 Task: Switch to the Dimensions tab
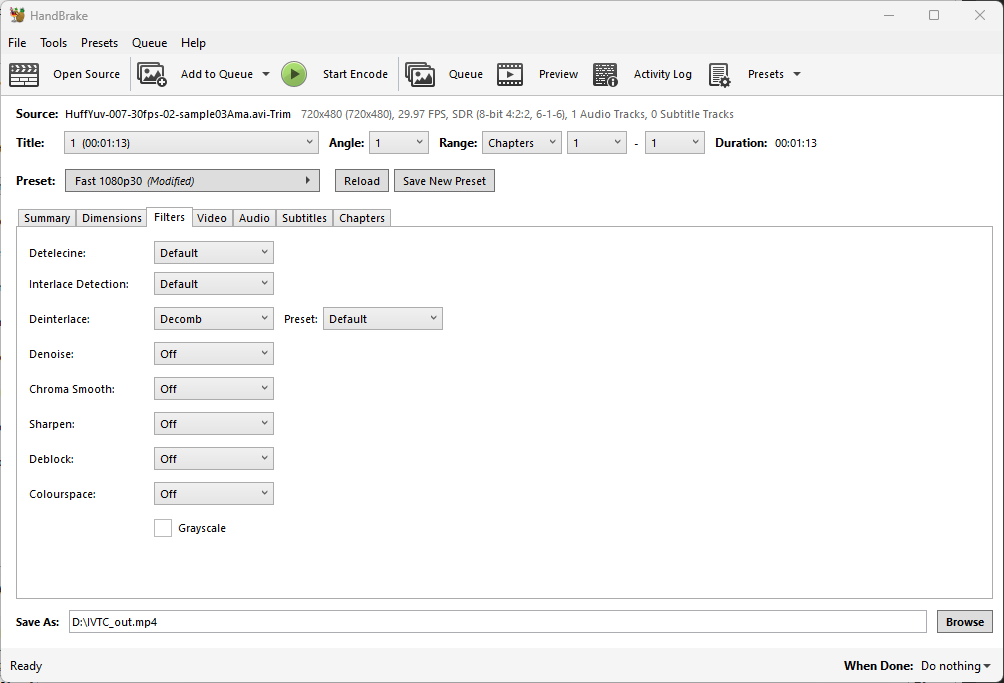[111, 218]
